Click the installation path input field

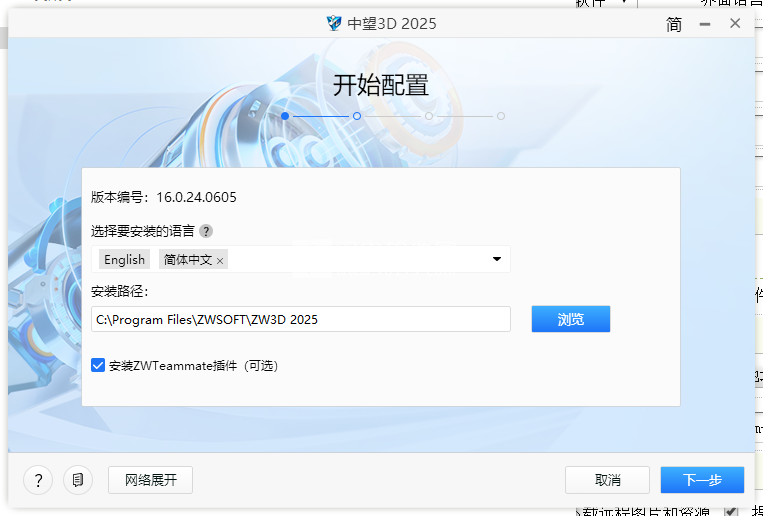coord(301,319)
